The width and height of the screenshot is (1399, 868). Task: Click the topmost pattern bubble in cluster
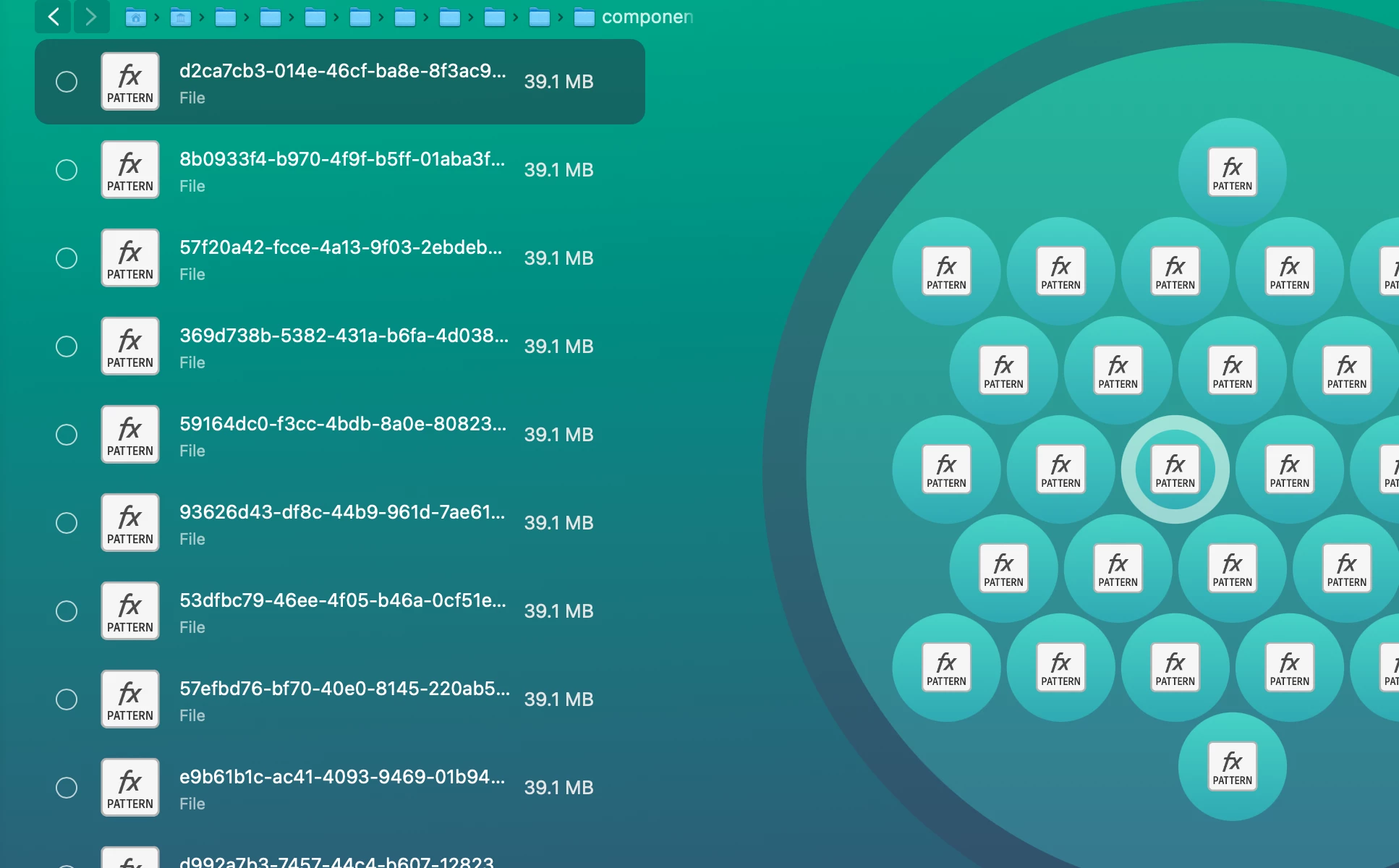coord(1232,172)
